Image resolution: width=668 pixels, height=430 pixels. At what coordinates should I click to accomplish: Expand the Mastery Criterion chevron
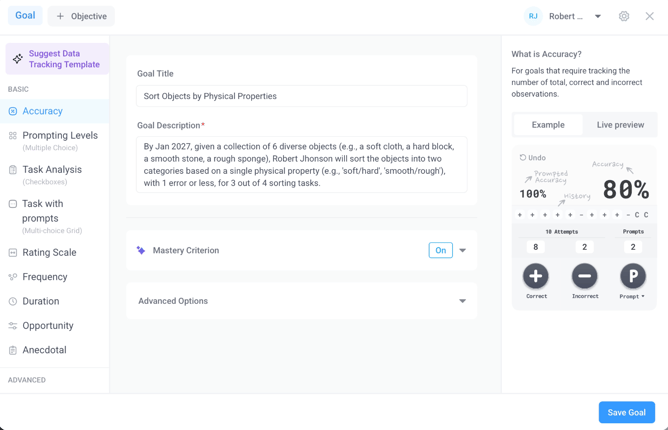tap(463, 250)
